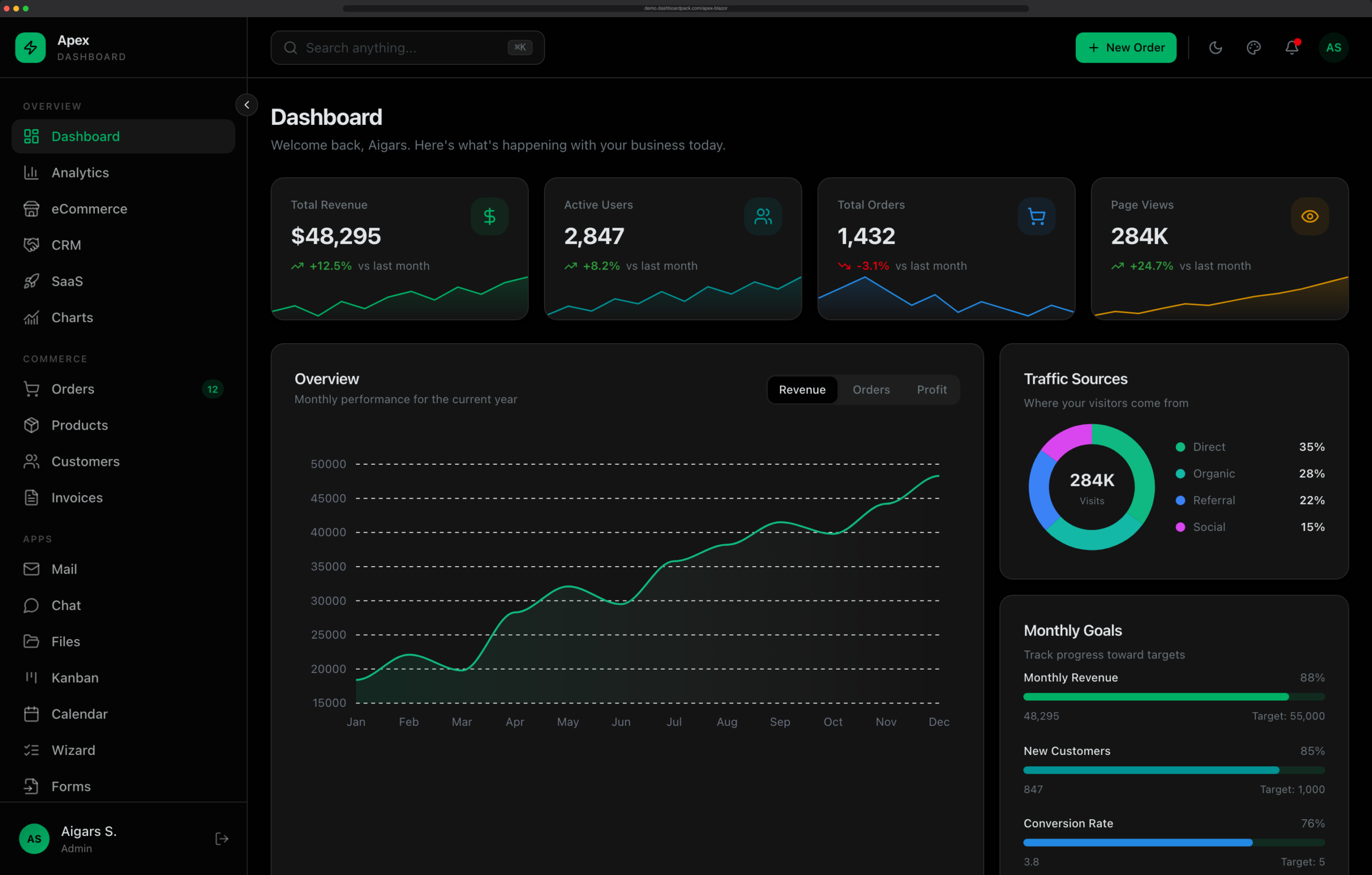The height and width of the screenshot is (875, 1372).
Task: Click the cart icon on Total Orders card
Action: point(1037,216)
